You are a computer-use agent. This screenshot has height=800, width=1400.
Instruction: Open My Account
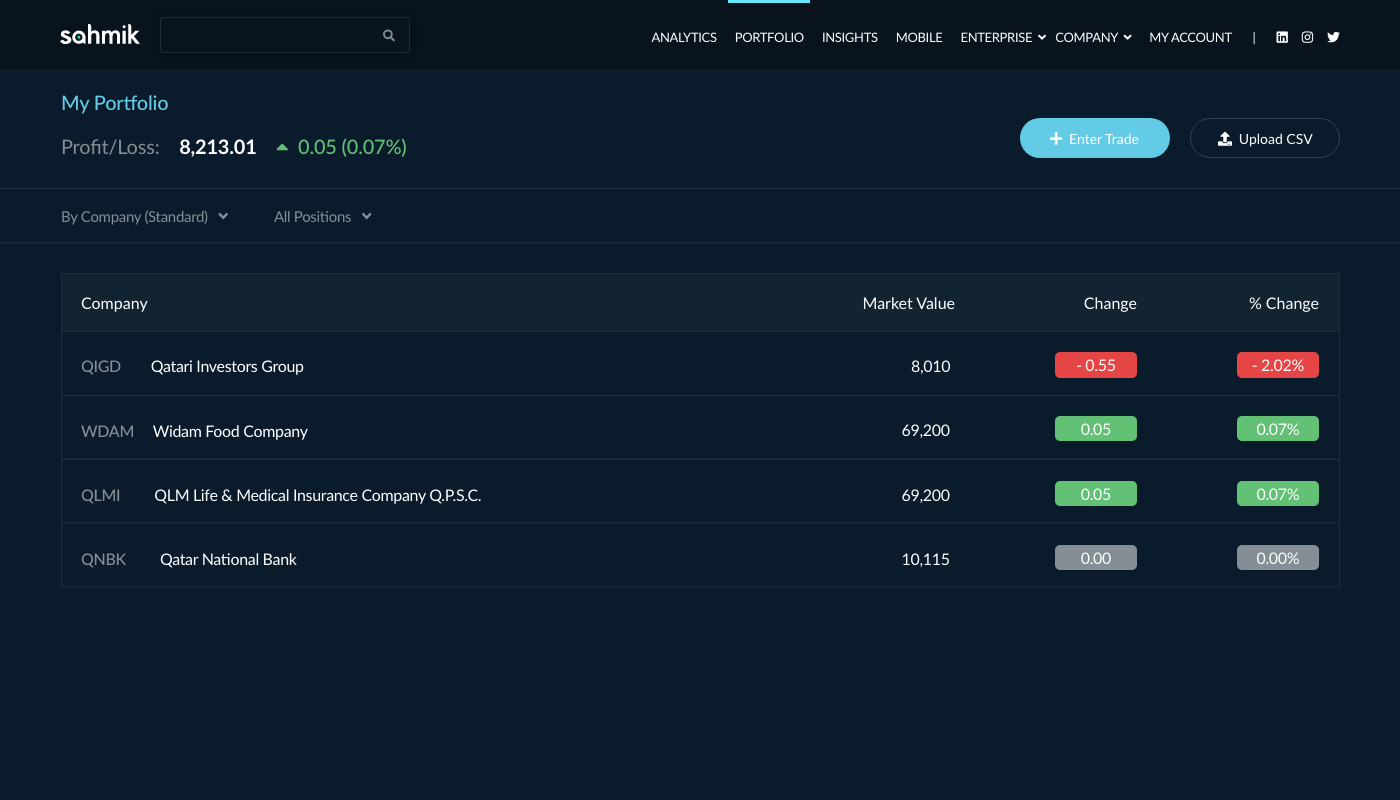[1190, 37]
